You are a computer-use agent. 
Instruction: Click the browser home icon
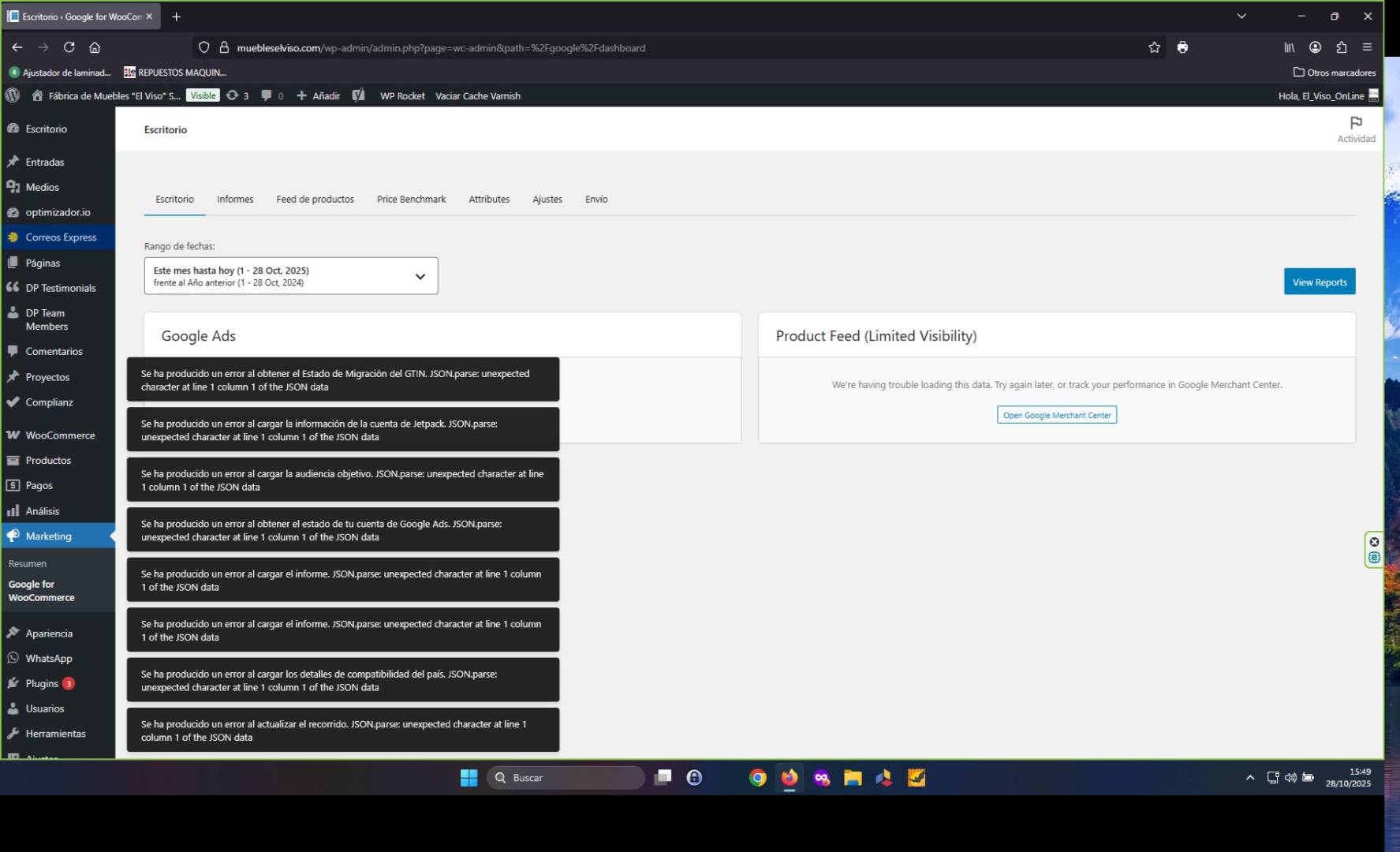[x=95, y=47]
